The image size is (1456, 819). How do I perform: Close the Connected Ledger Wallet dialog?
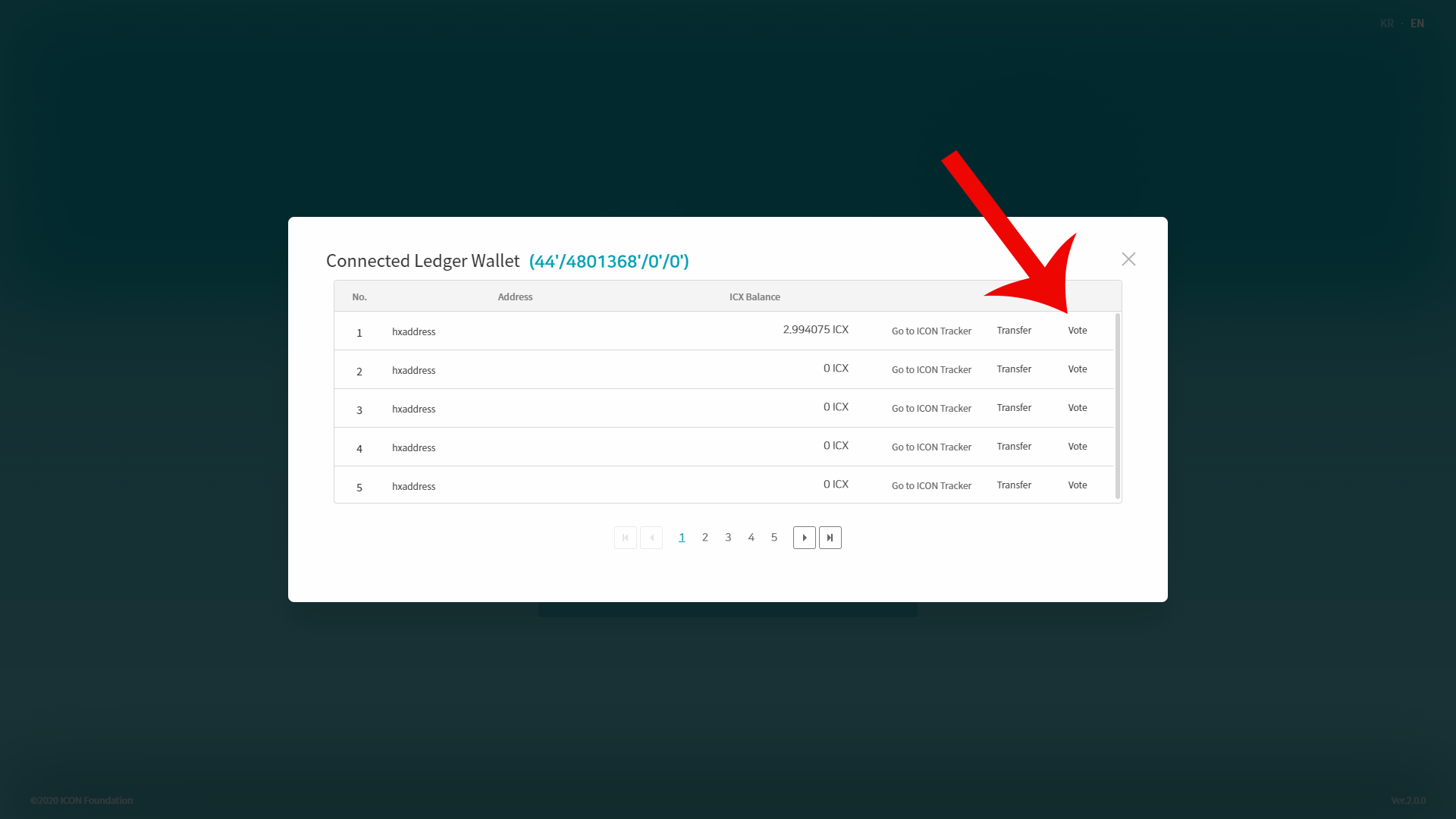pos(1128,259)
